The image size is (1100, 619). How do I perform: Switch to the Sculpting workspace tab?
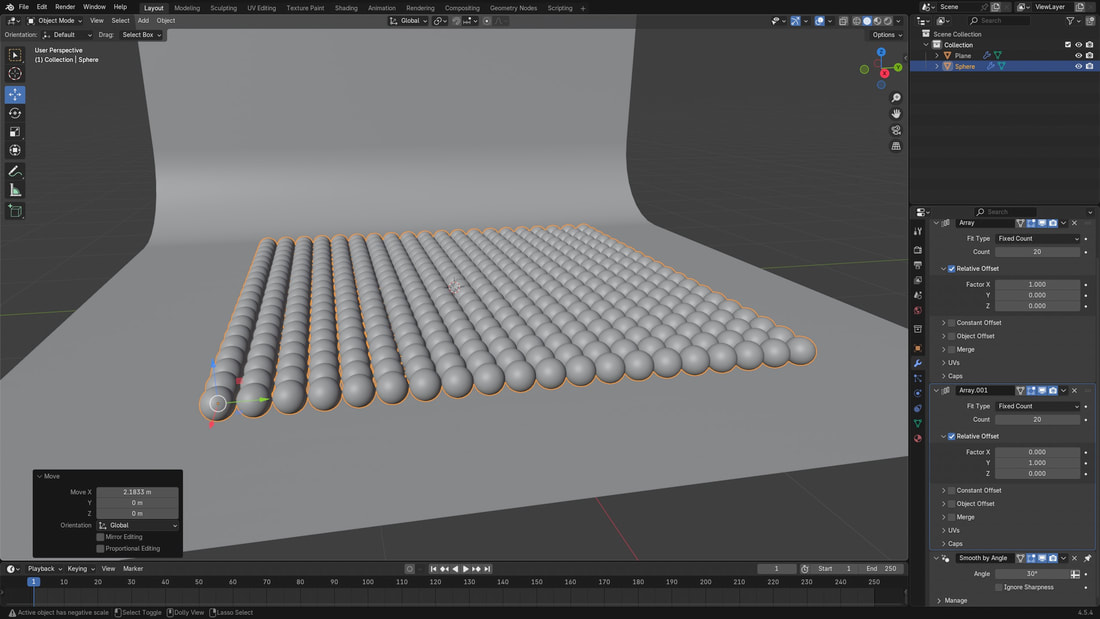point(223,8)
